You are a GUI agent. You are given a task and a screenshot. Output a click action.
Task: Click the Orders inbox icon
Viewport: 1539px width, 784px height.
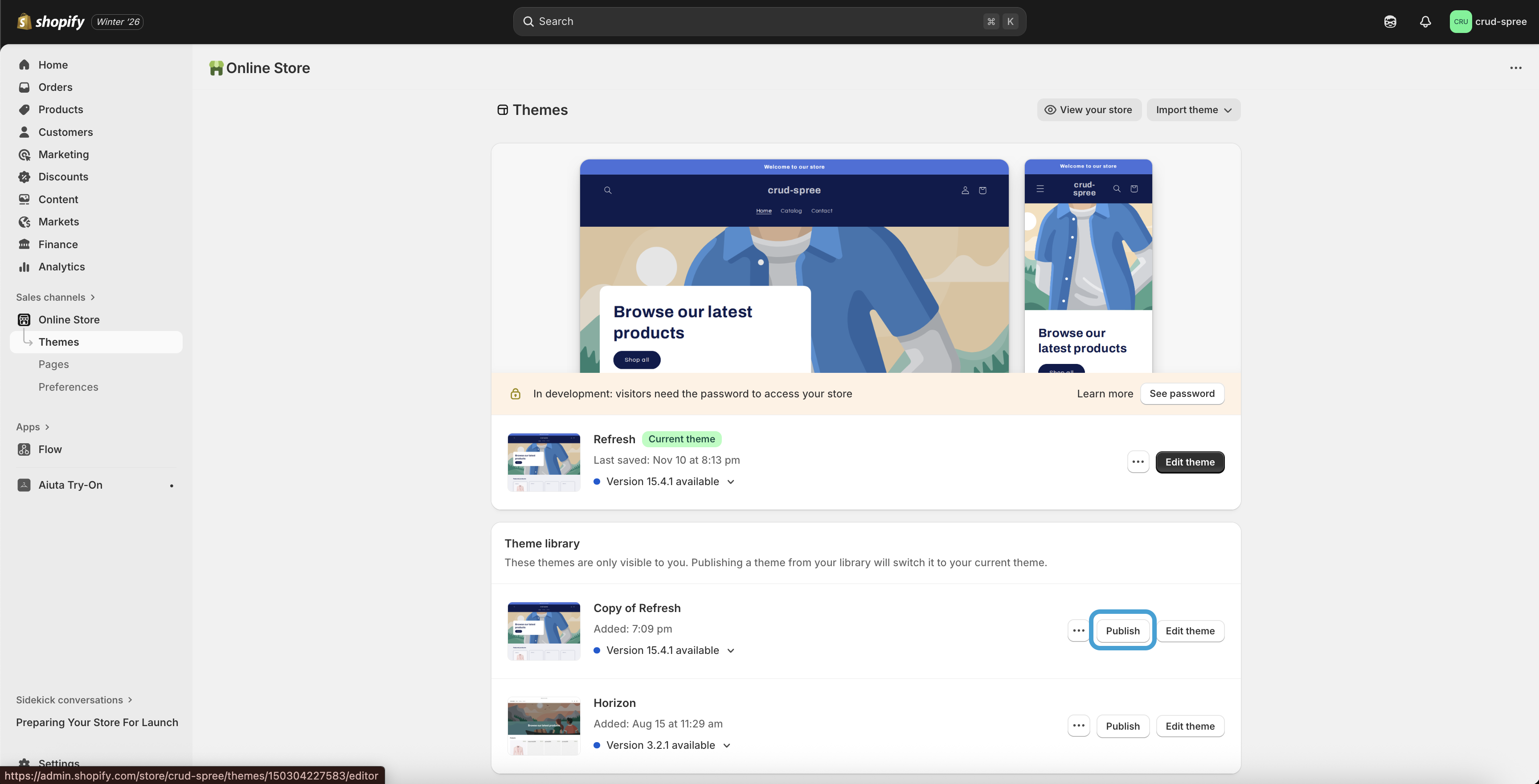(x=24, y=87)
